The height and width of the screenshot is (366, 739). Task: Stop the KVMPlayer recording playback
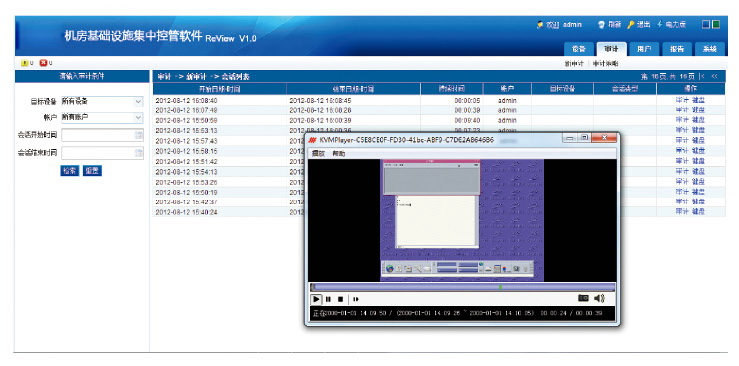click(340, 299)
